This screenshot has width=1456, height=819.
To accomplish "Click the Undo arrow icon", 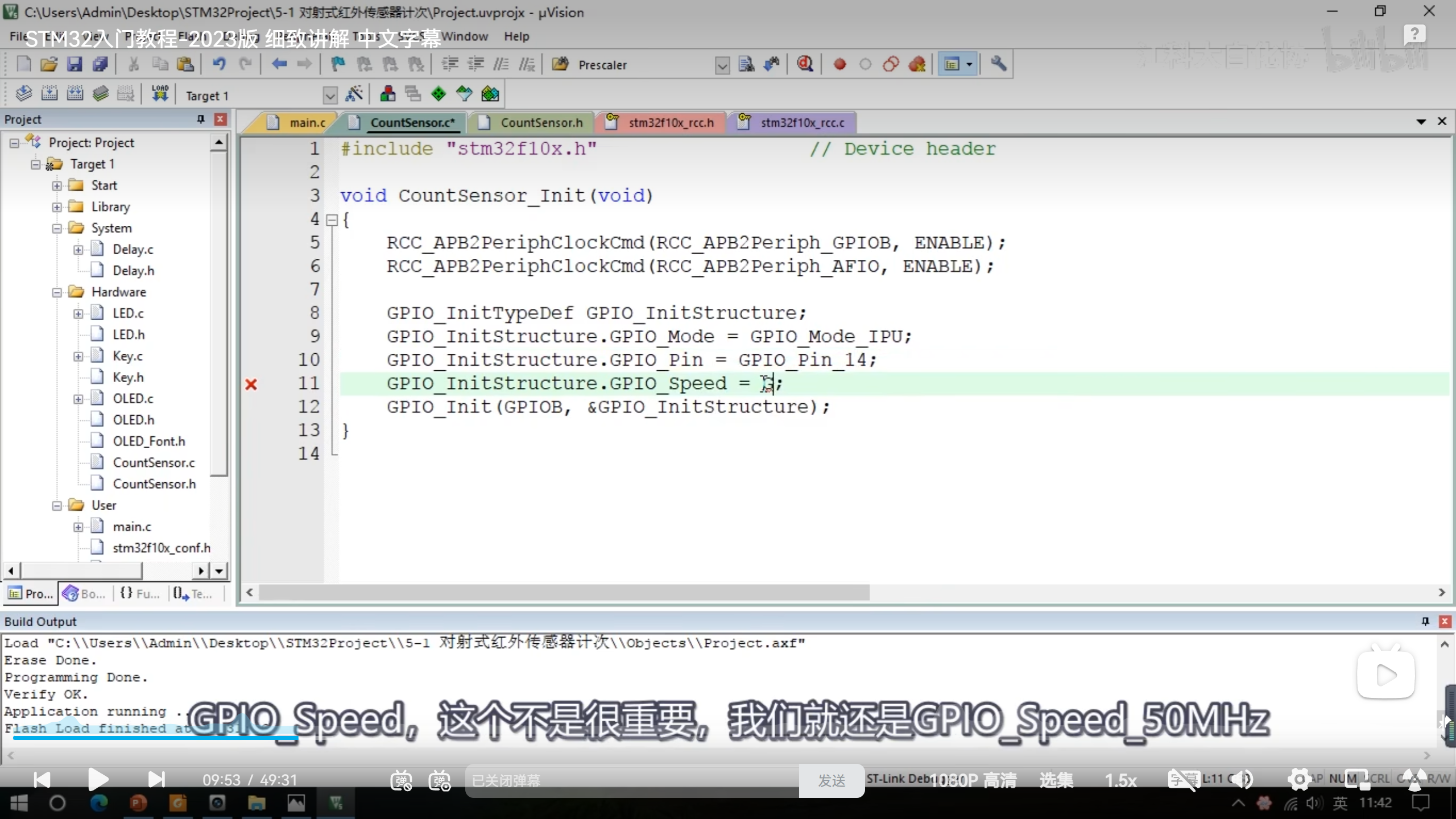I will (219, 64).
